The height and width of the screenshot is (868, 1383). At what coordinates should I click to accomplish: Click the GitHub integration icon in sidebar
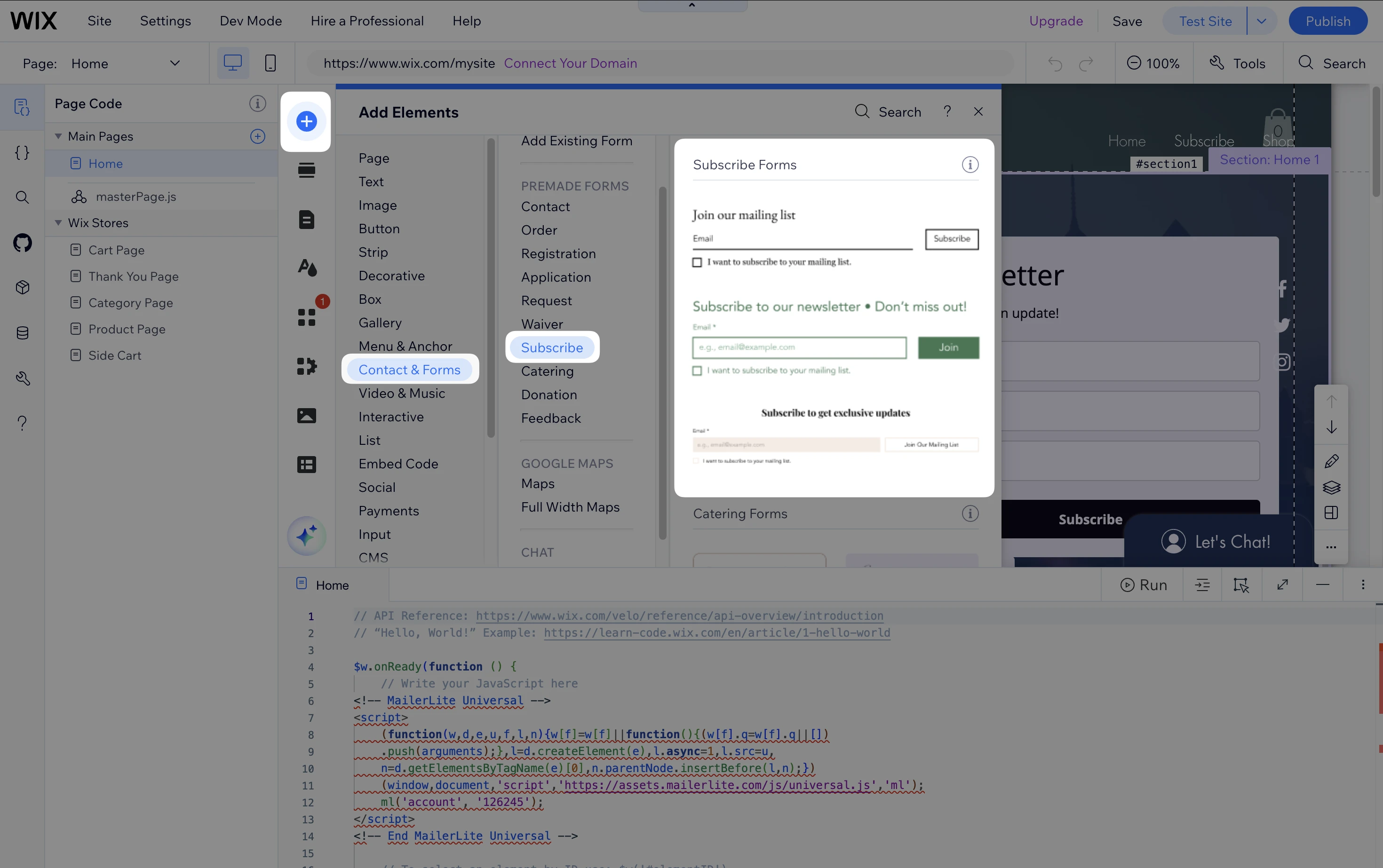pyautogui.click(x=23, y=243)
